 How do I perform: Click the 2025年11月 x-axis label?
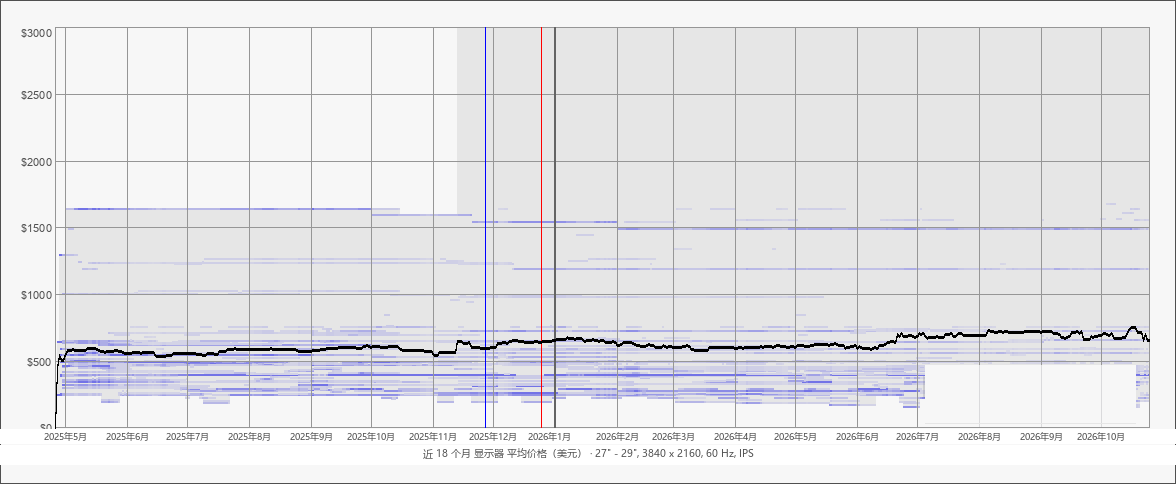[x=434, y=436]
